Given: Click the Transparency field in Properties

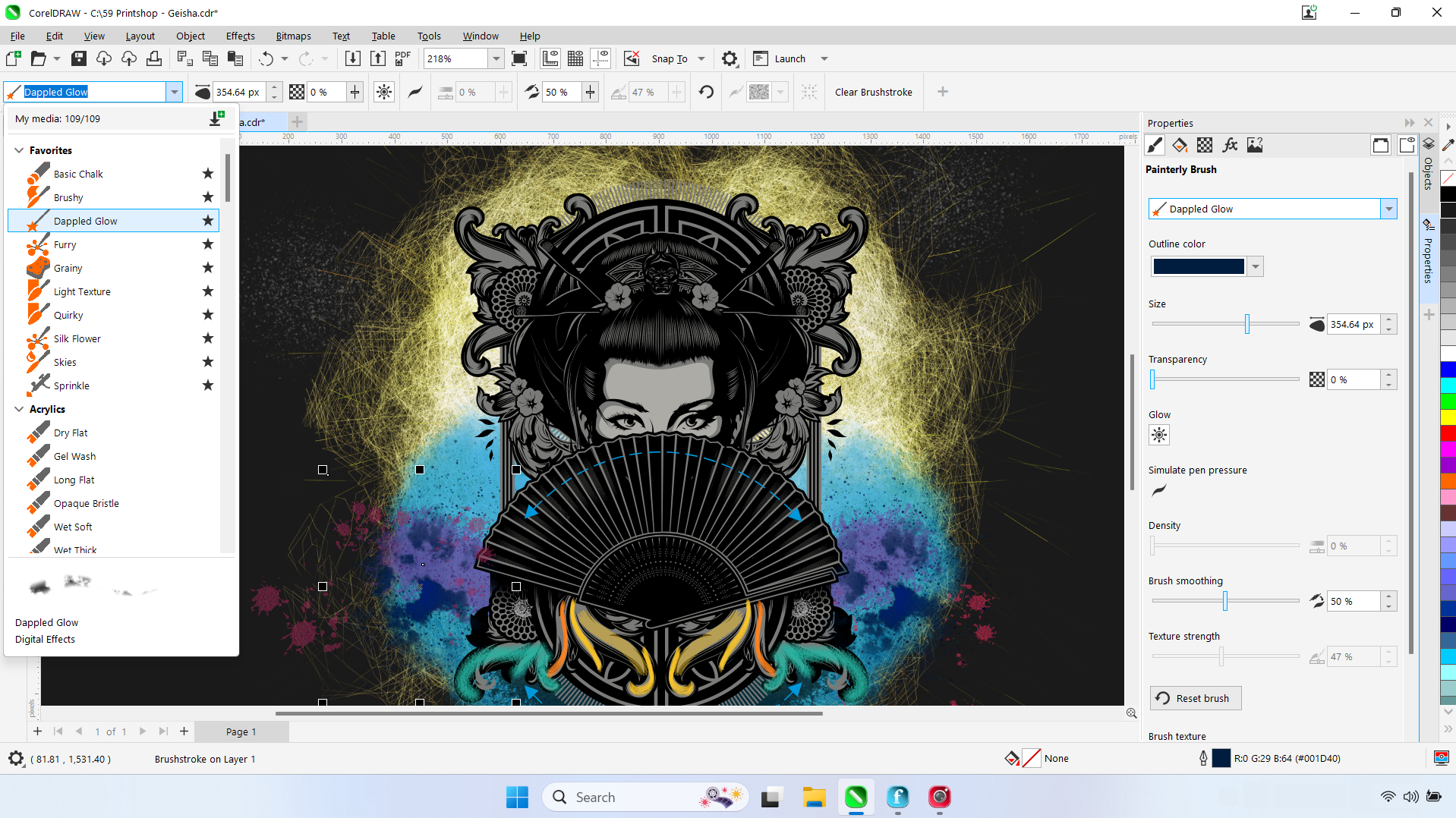Looking at the screenshot, I should 1354,379.
